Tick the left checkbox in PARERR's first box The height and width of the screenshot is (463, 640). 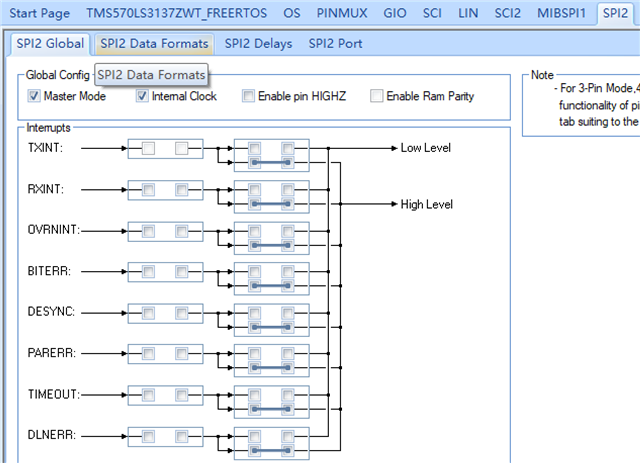(148, 354)
